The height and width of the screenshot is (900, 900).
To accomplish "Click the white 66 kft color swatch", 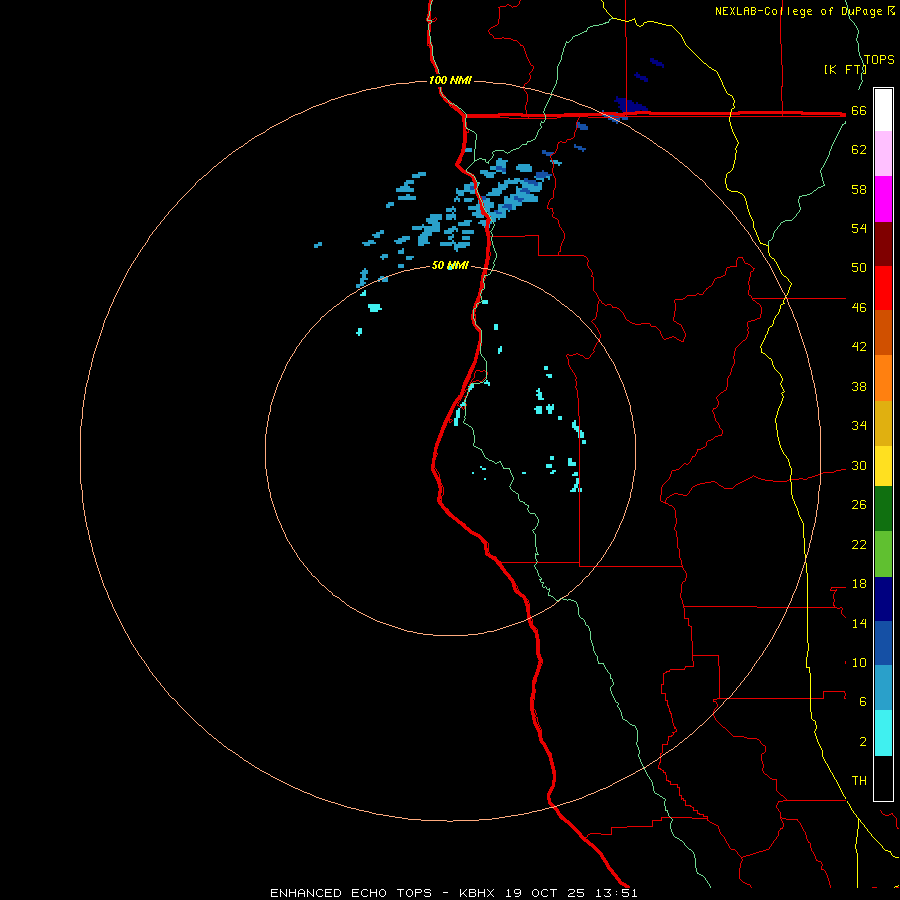I will pos(883,110).
